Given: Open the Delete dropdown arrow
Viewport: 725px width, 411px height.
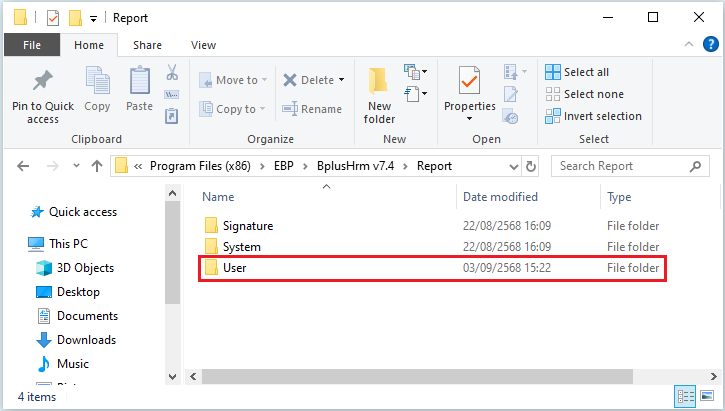Looking at the screenshot, I should (x=341, y=80).
